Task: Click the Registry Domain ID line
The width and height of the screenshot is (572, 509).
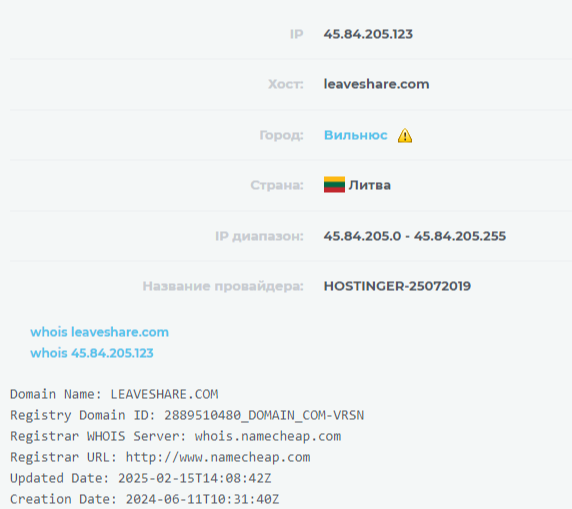Action: 187,415
